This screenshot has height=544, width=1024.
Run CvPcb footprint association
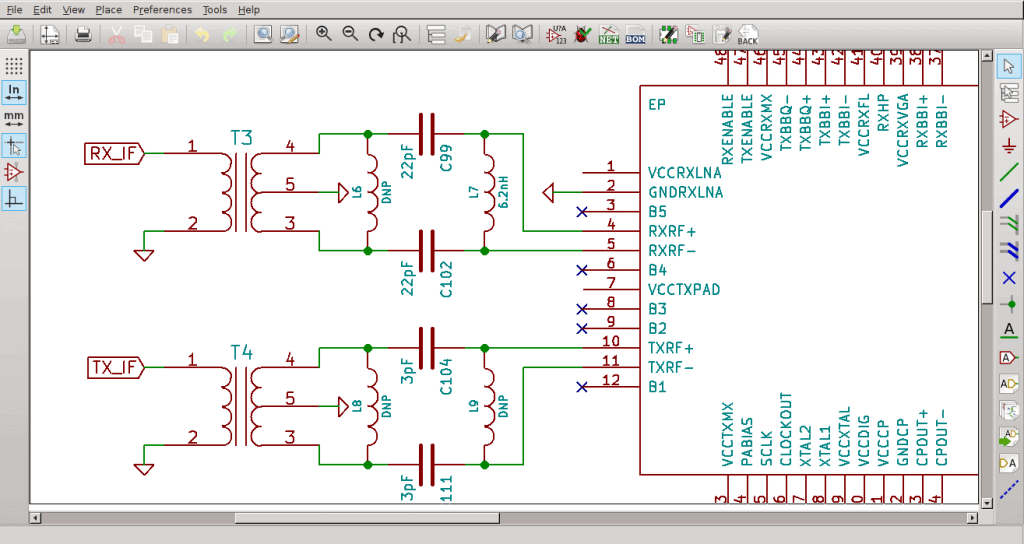tap(695, 34)
